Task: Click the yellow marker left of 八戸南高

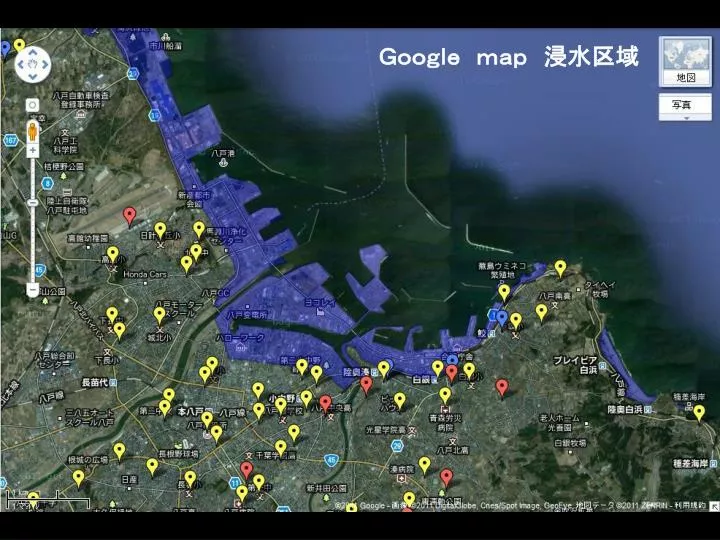Action: click(x=542, y=311)
